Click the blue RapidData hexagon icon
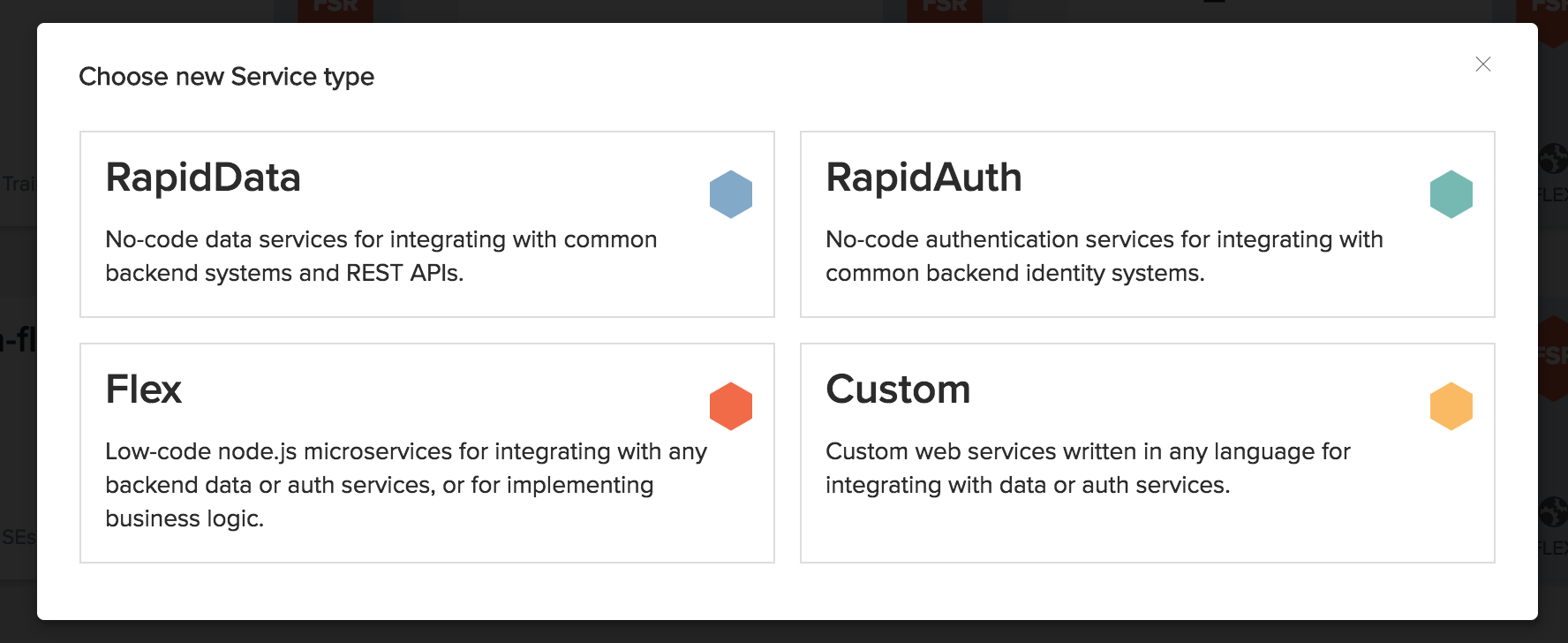1568x643 pixels. point(731,194)
